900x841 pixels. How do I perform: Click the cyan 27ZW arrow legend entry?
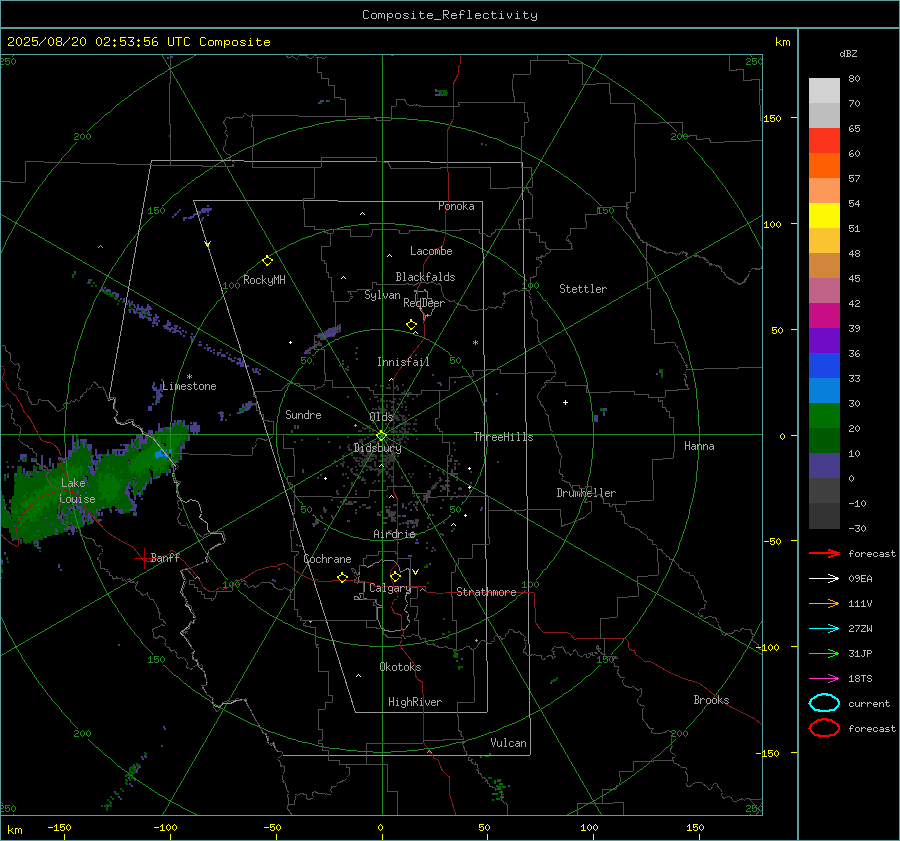click(x=824, y=629)
